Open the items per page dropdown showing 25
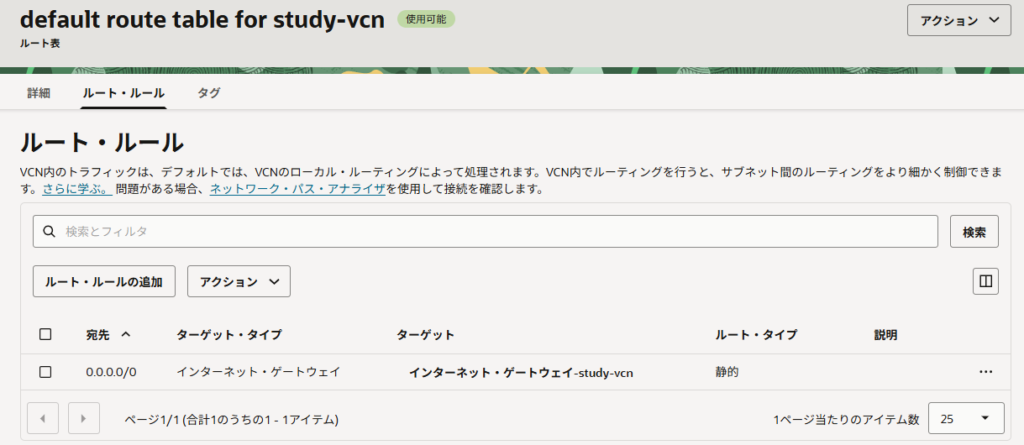This screenshot has height=445, width=1024. tap(966, 418)
